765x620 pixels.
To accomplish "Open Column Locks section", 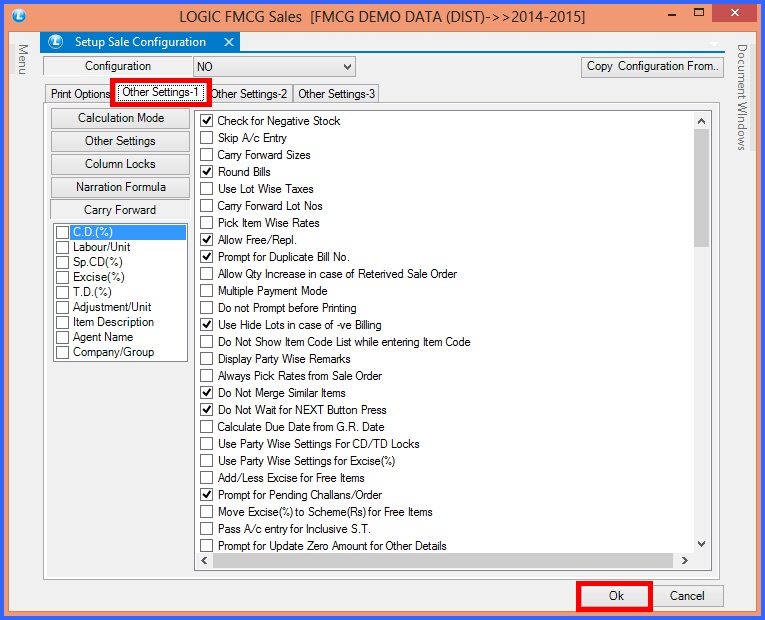I will pyautogui.click(x=121, y=164).
